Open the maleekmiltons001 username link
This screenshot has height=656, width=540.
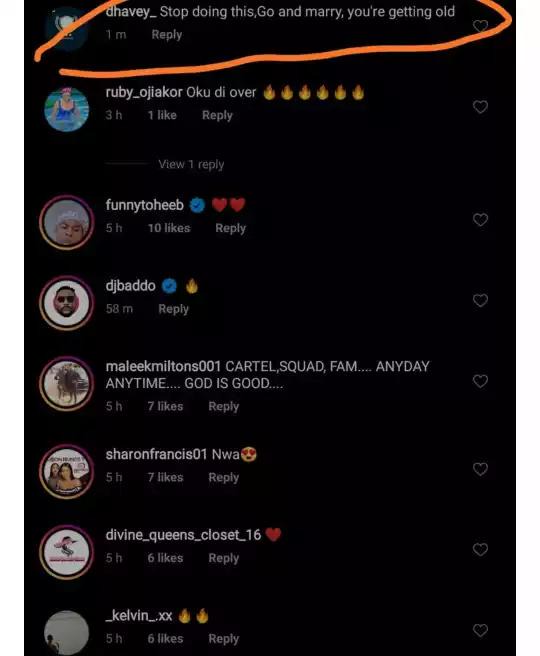point(163,366)
